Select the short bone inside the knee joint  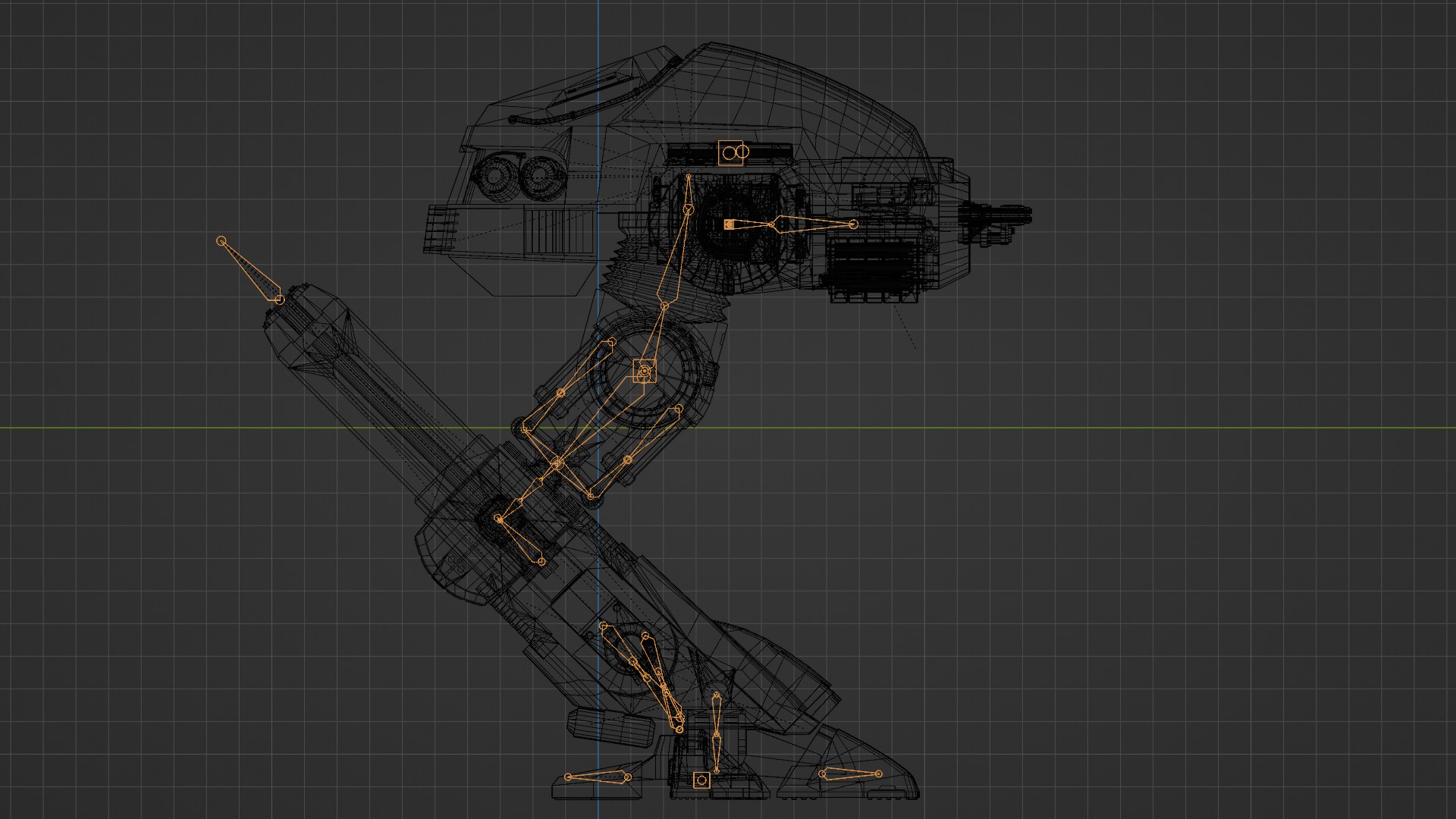point(520,540)
